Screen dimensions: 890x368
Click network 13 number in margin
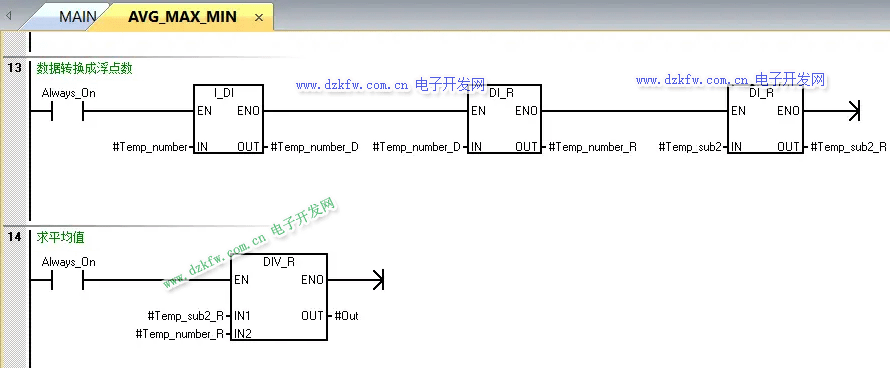(14, 68)
